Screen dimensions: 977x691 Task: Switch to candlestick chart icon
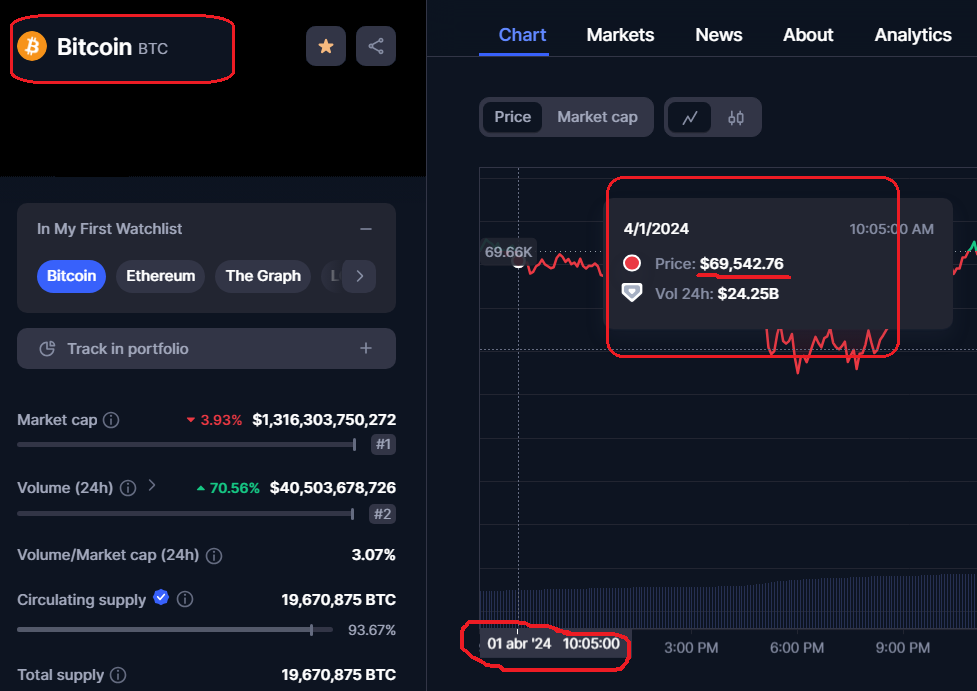tap(736, 117)
